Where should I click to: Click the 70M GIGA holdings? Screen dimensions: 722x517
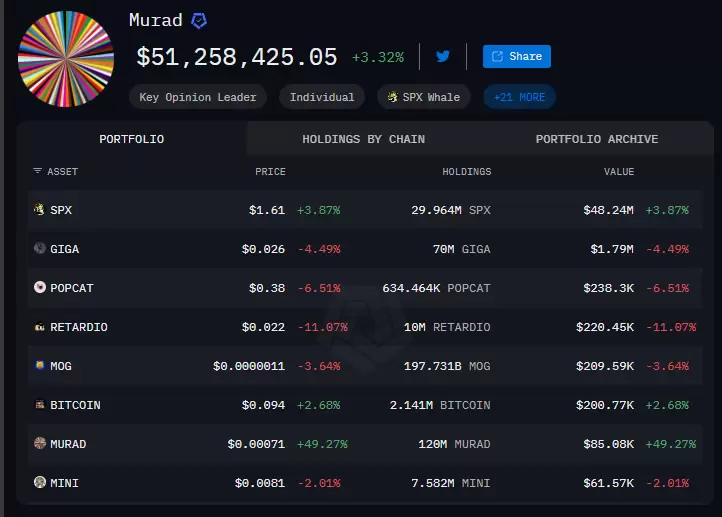coord(462,249)
